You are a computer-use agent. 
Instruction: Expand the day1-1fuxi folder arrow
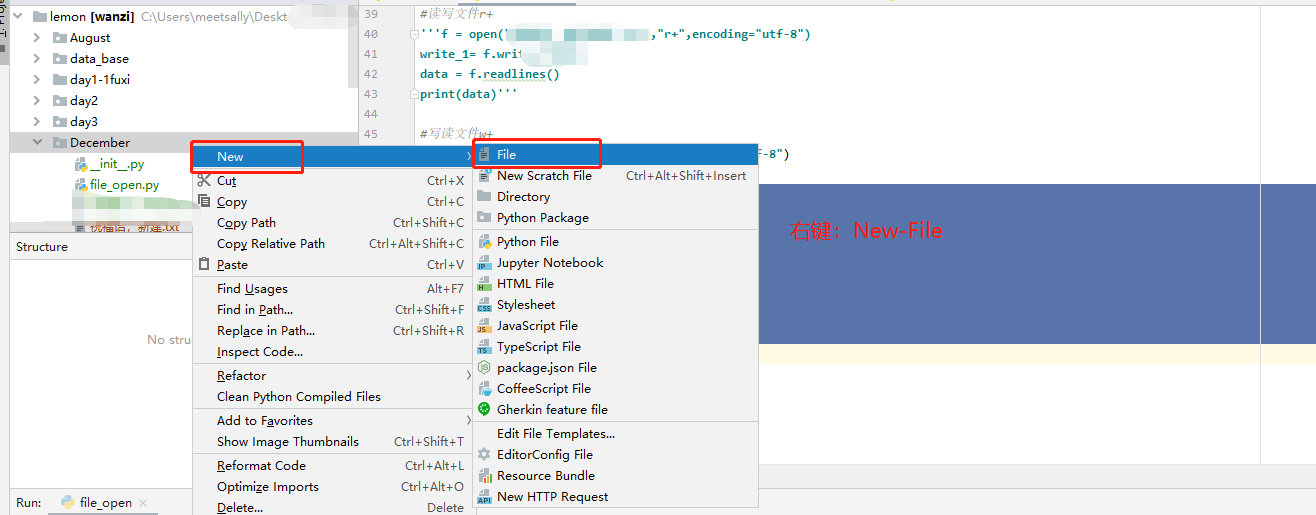click(x=37, y=80)
